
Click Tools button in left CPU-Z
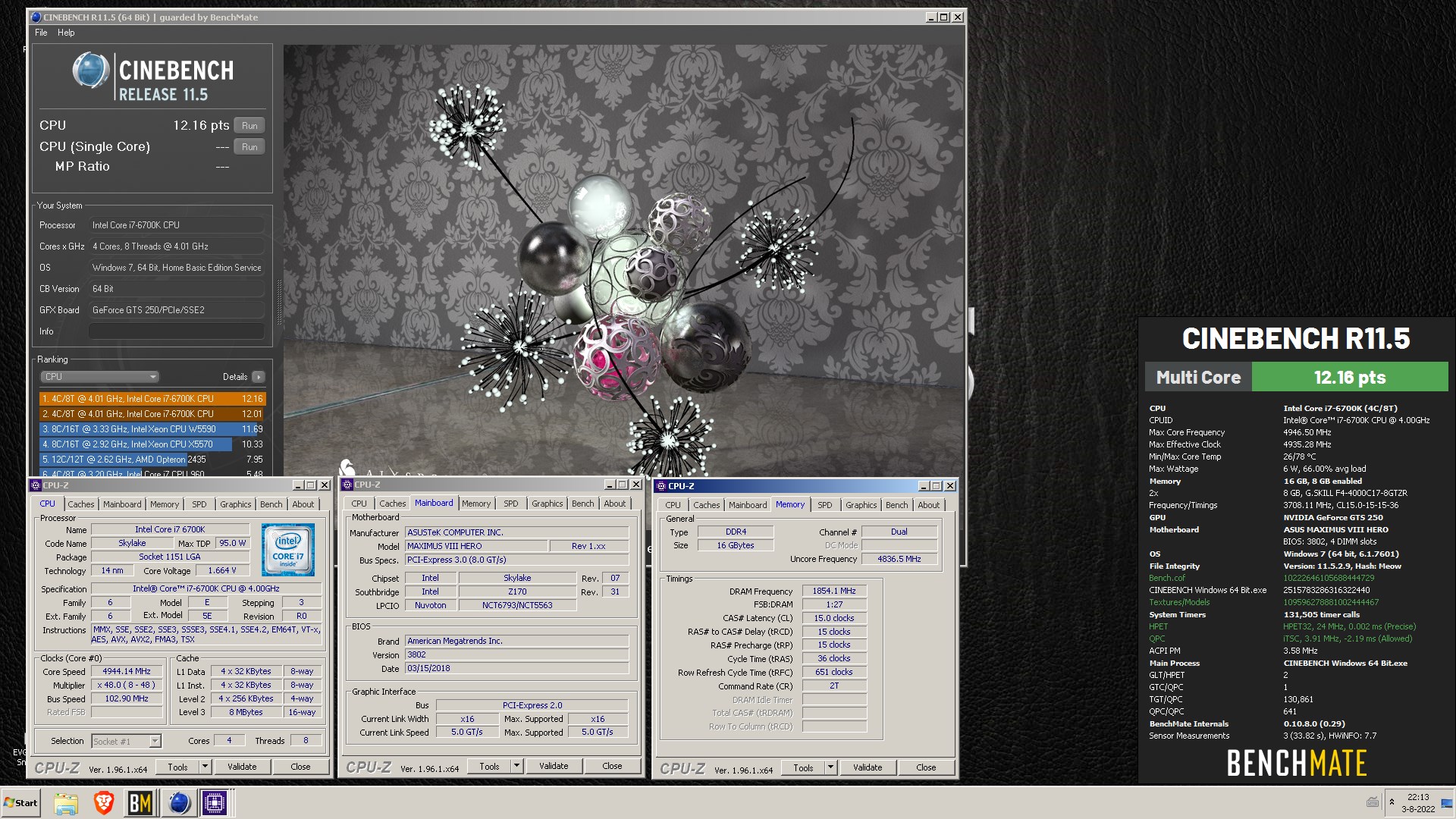pos(177,767)
